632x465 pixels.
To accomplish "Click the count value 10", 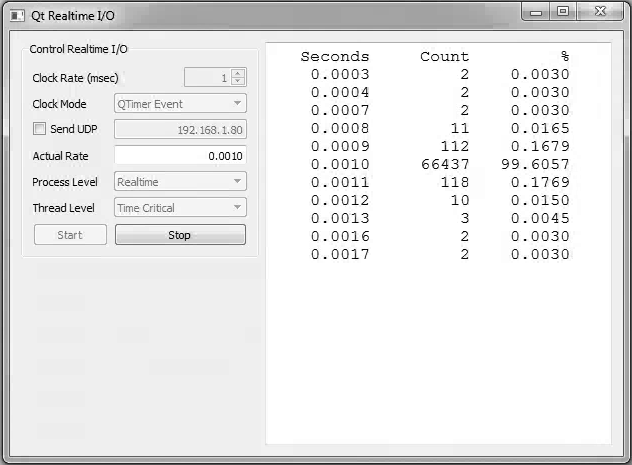I will point(460,200).
